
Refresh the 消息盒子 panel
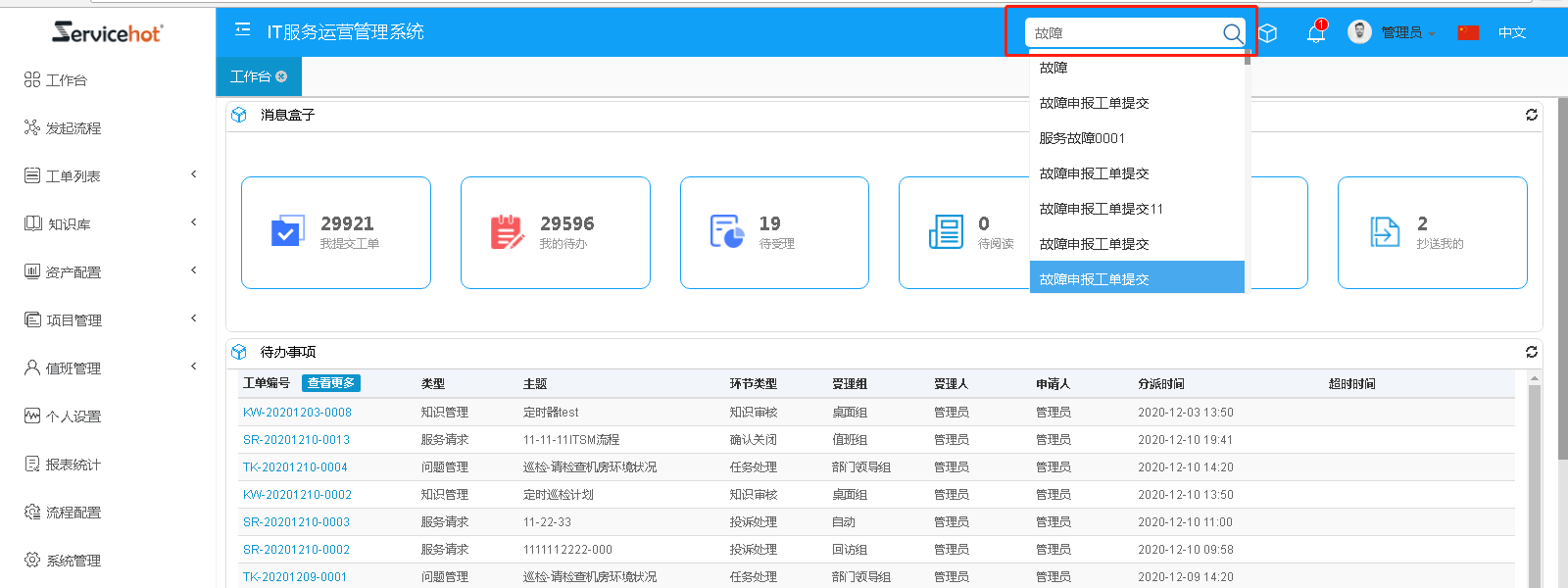click(1531, 115)
